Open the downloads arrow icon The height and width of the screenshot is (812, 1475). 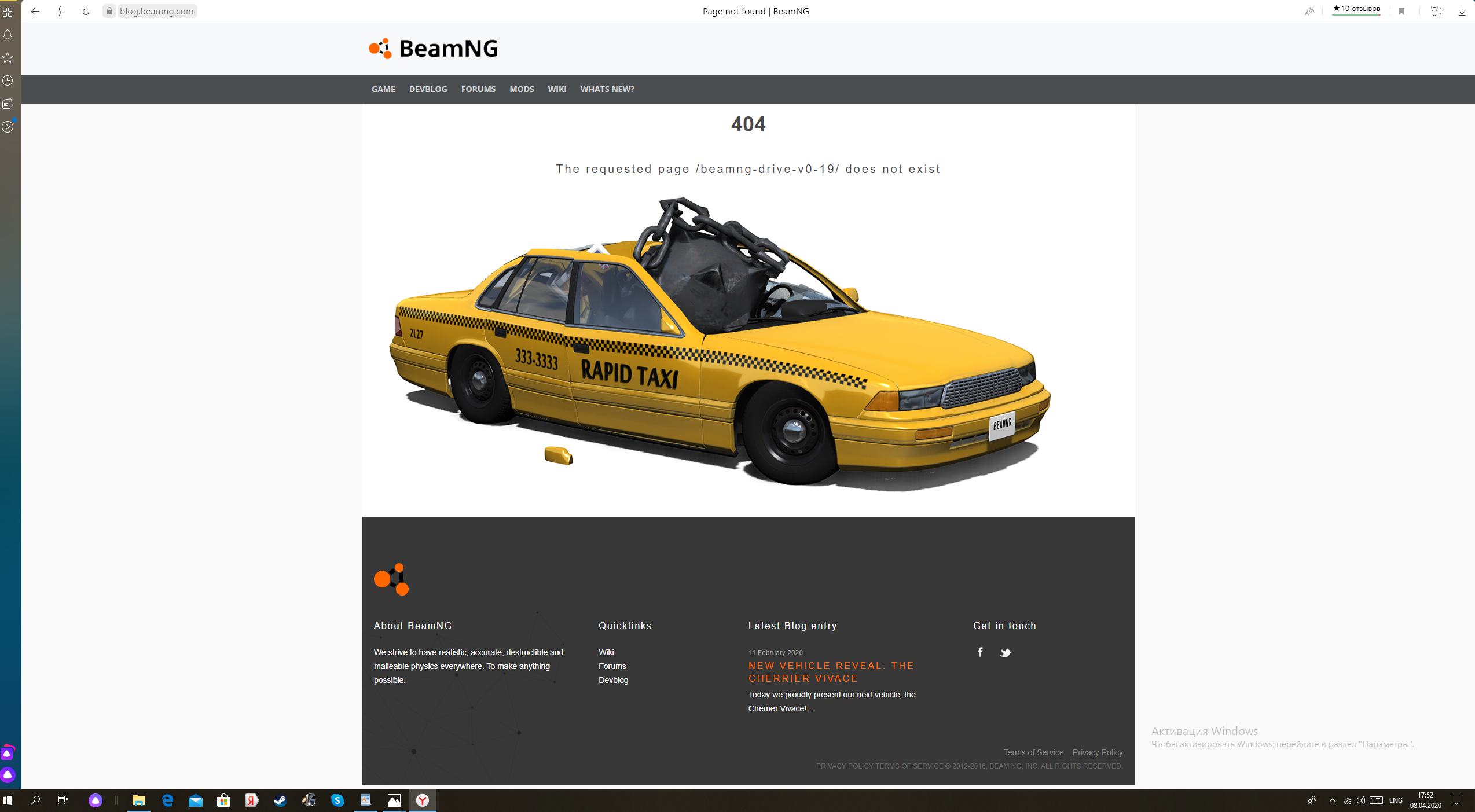(x=1461, y=11)
